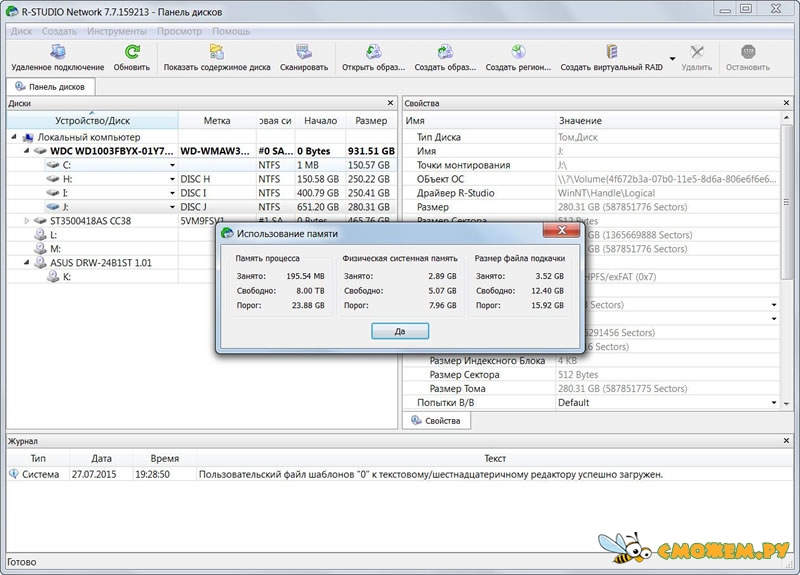This screenshot has width=800, height=575.
Task: Click the Show disk contents toolbar icon
Action: point(217,52)
